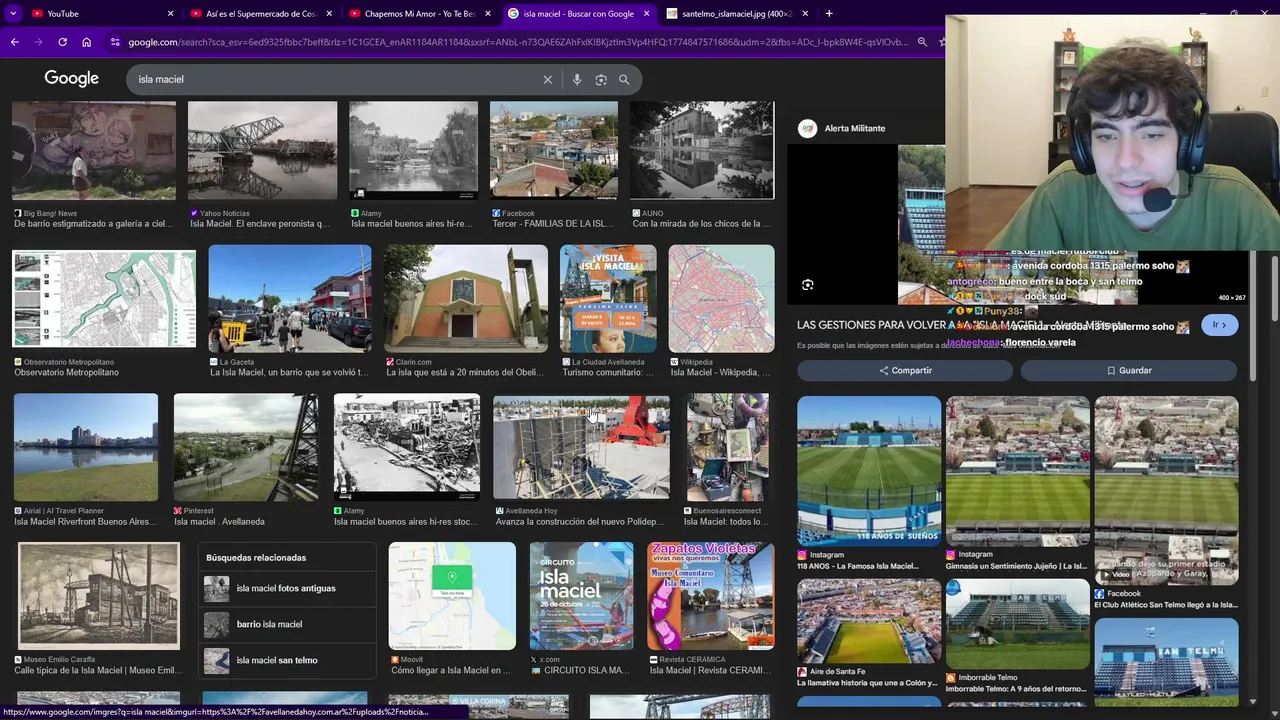The width and height of the screenshot is (1280, 720).
Task: Open Big Bang! News mural thumbnail
Action: (94, 150)
